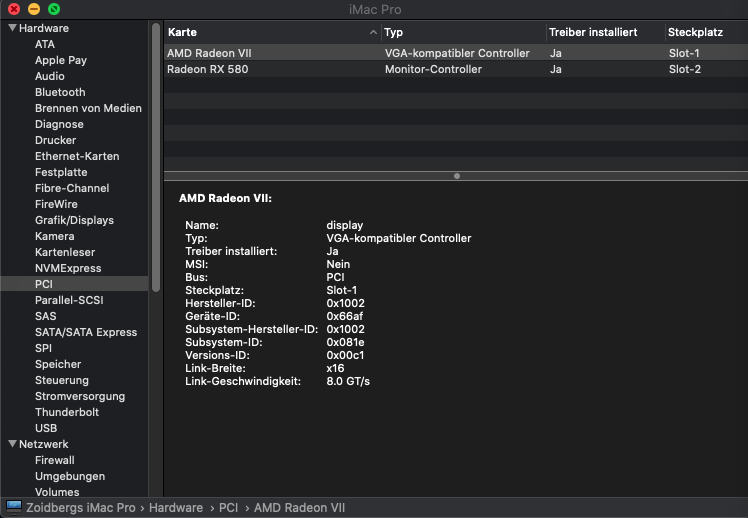
Task: Open Ethernet-Karten
Action: [x=77, y=156]
